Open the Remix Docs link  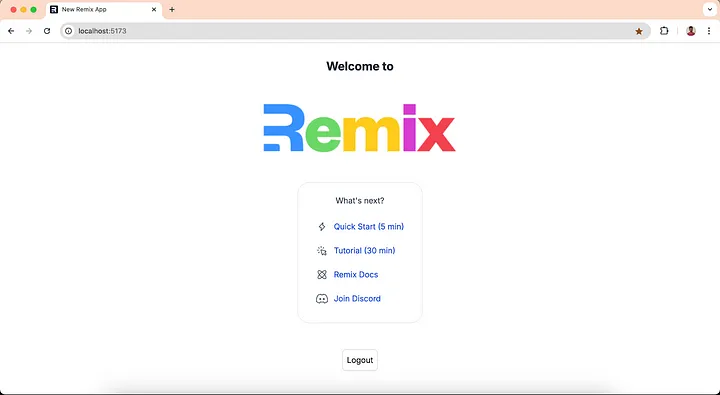point(356,274)
